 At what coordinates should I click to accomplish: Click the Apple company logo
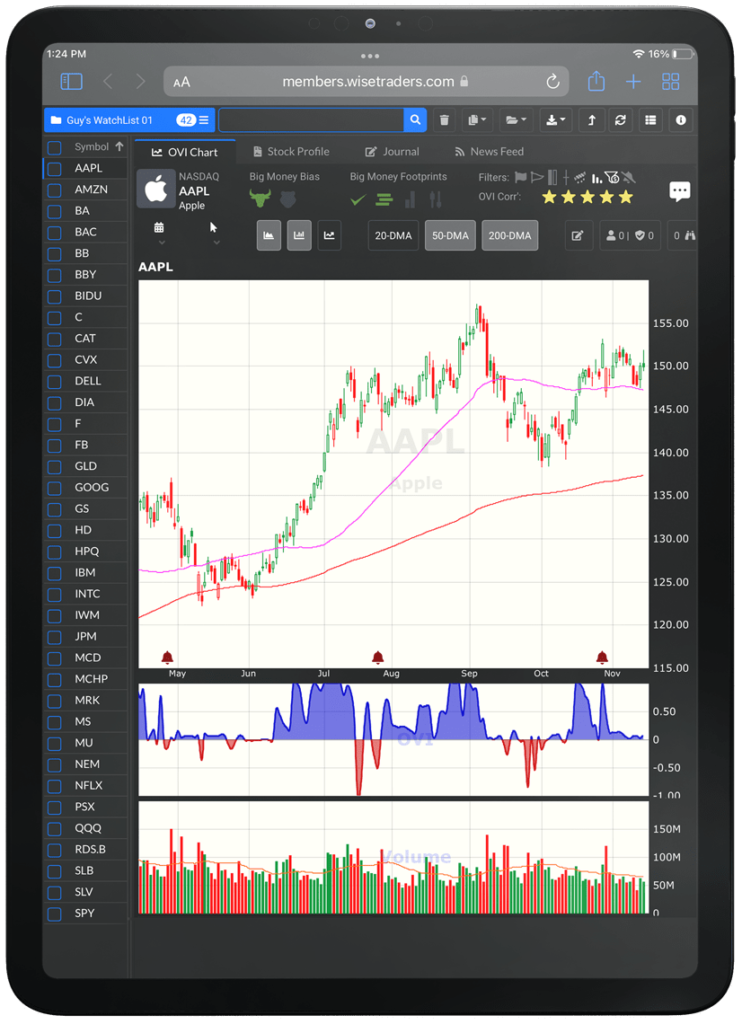(x=155, y=189)
